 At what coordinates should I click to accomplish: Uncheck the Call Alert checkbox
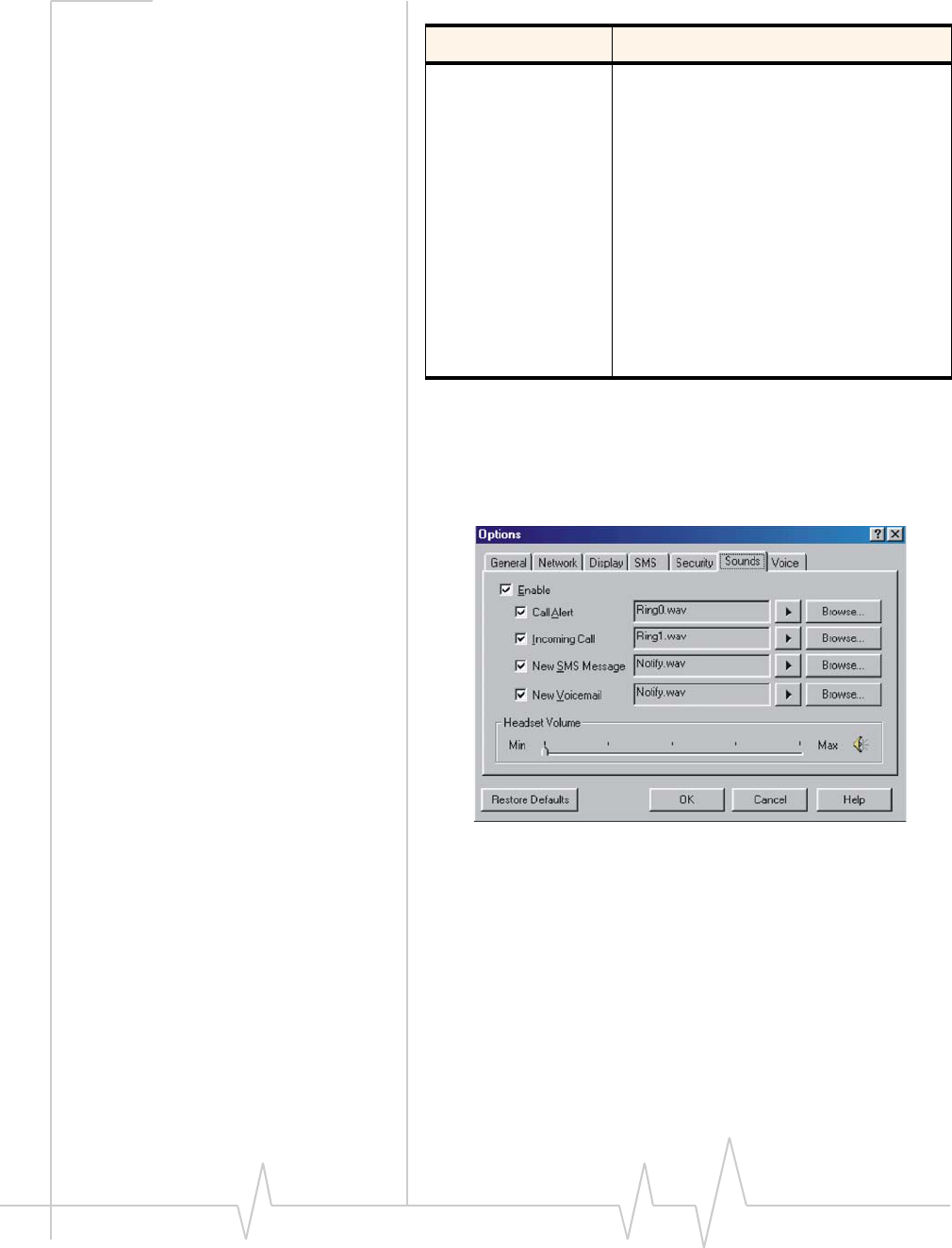click(520, 612)
